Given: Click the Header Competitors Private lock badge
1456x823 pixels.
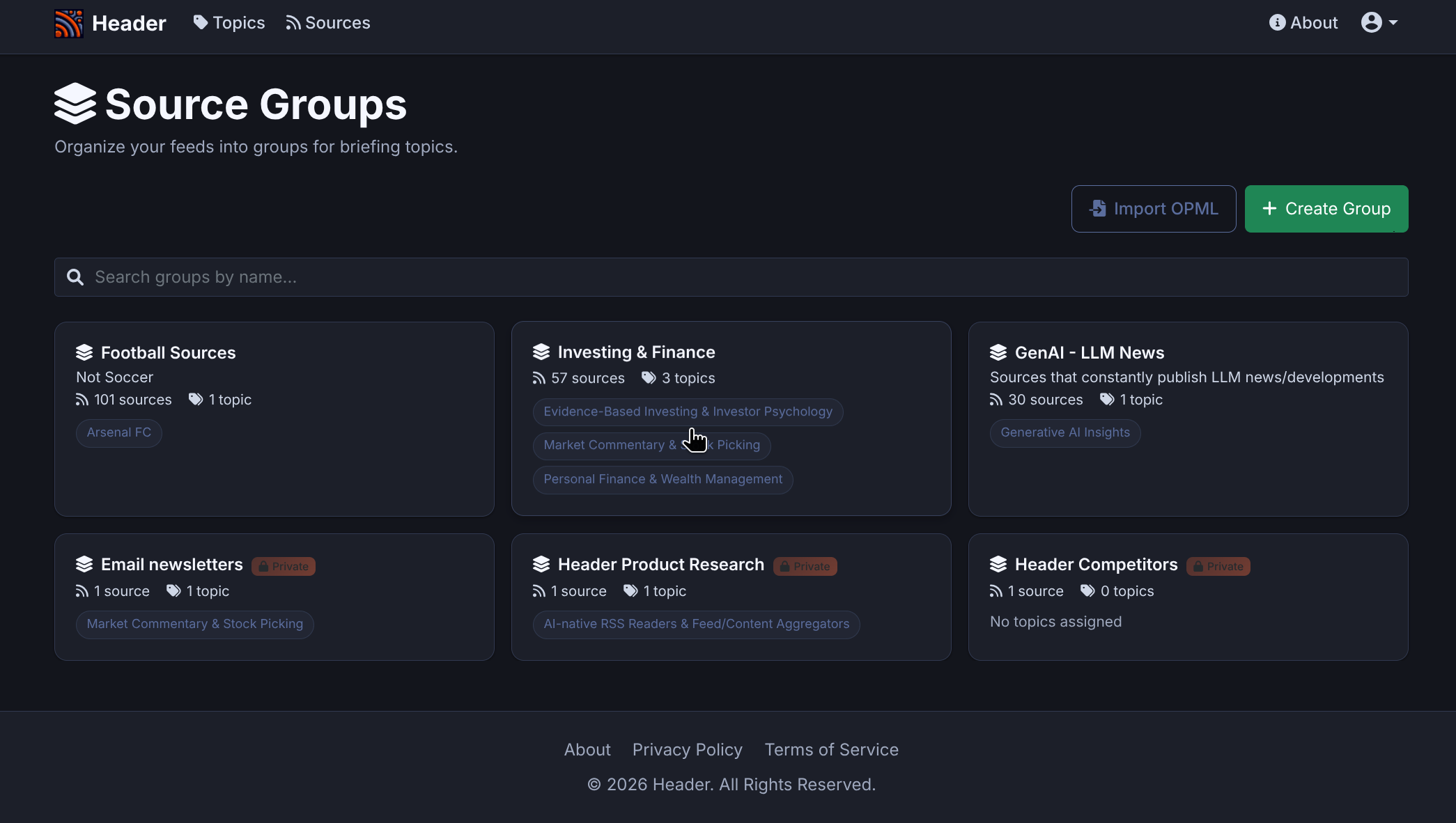Looking at the screenshot, I should pos(1218,567).
